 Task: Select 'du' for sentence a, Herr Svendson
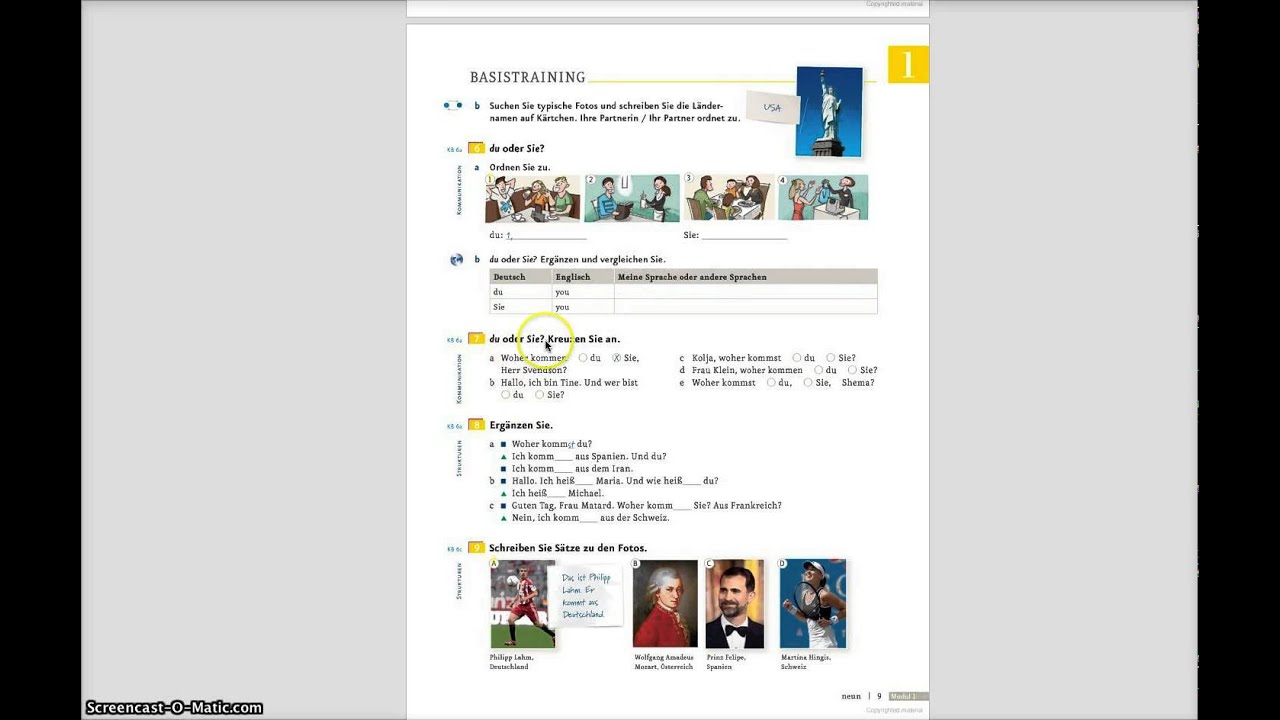(583, 358)
